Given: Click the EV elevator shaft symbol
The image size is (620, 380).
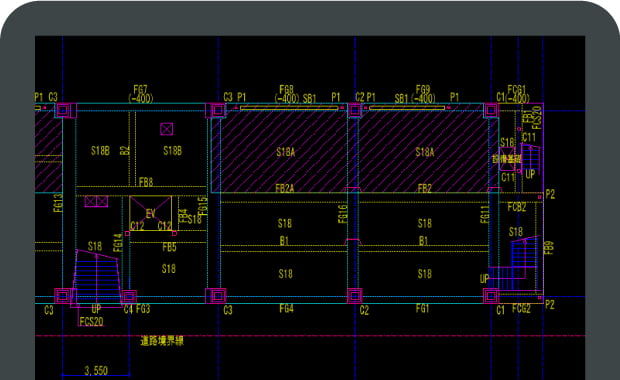Looking at the screenshot, I should [x=151, y=213].
